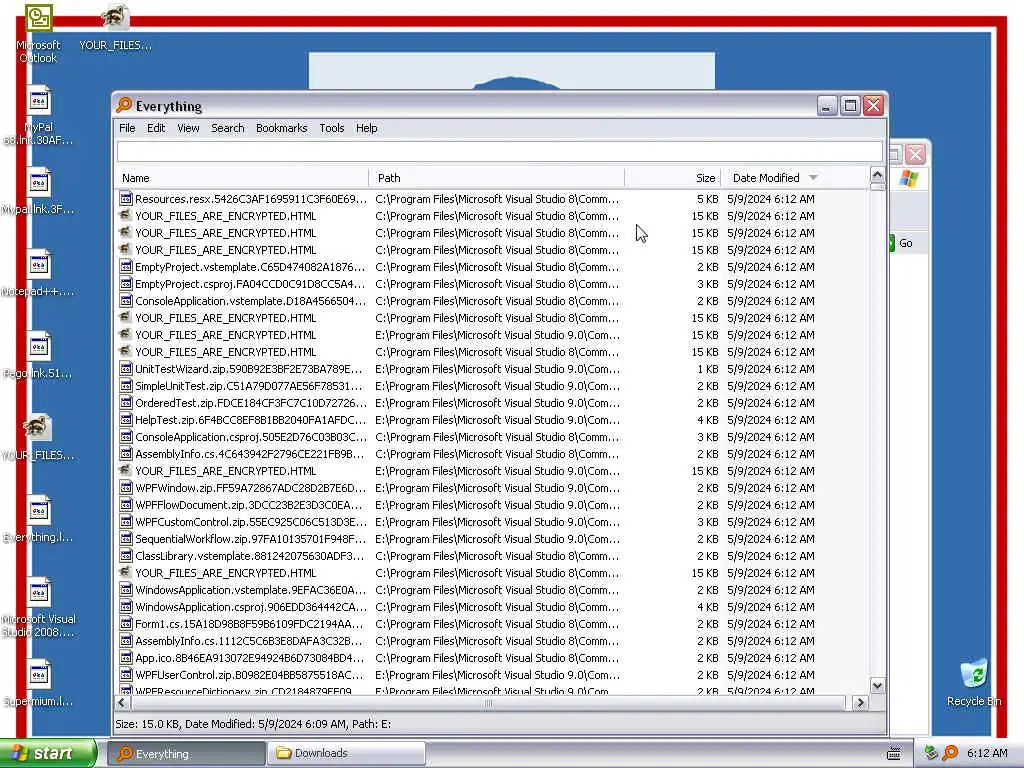Select WPFWindow.zip.FF59A72867ADC28D2B7E6D file icon
The width and height of the screenshot is (1024, 768).
(125, 488)
